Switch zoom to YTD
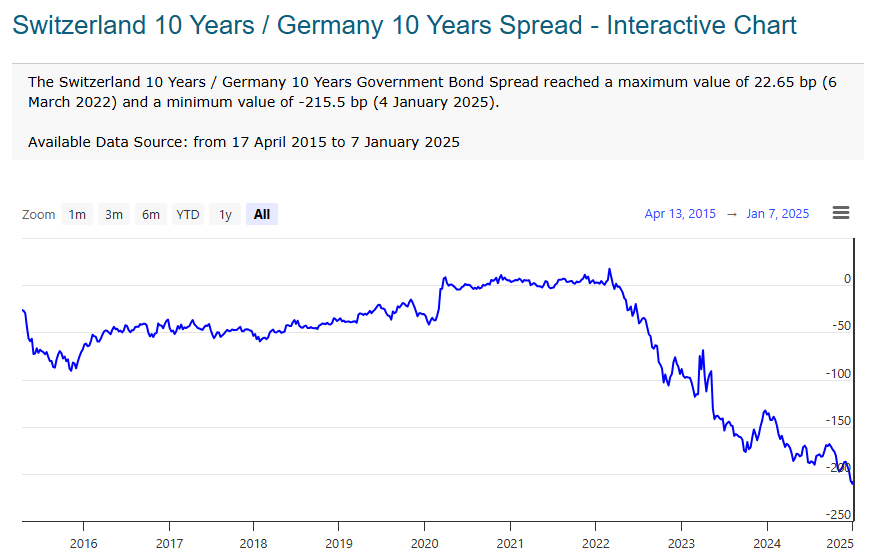This screenshot has height=559, width=883. [188, 214]
